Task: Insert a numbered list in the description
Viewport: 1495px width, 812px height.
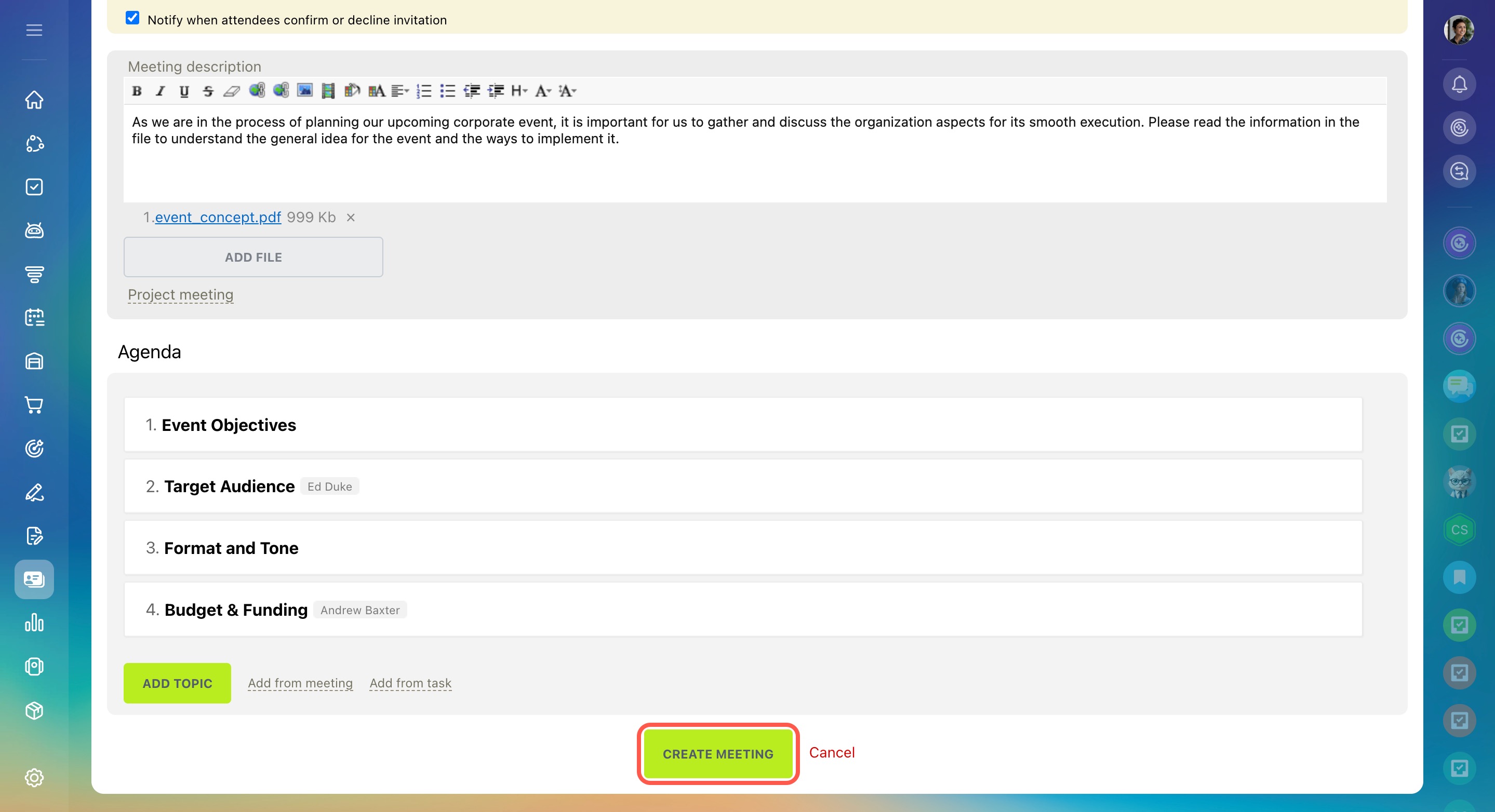Action: point(424,91)
